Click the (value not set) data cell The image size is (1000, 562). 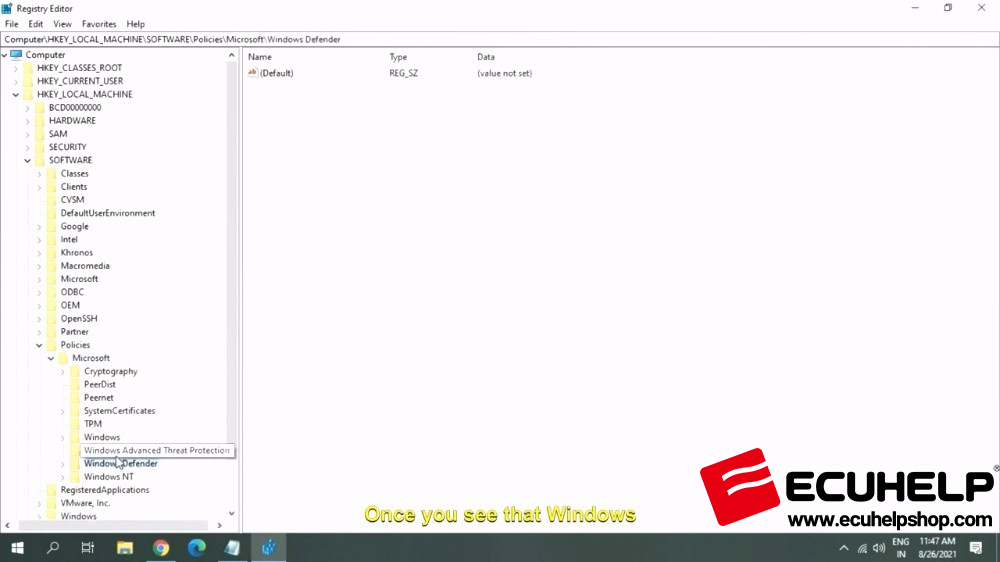click(x=504, y=73)
